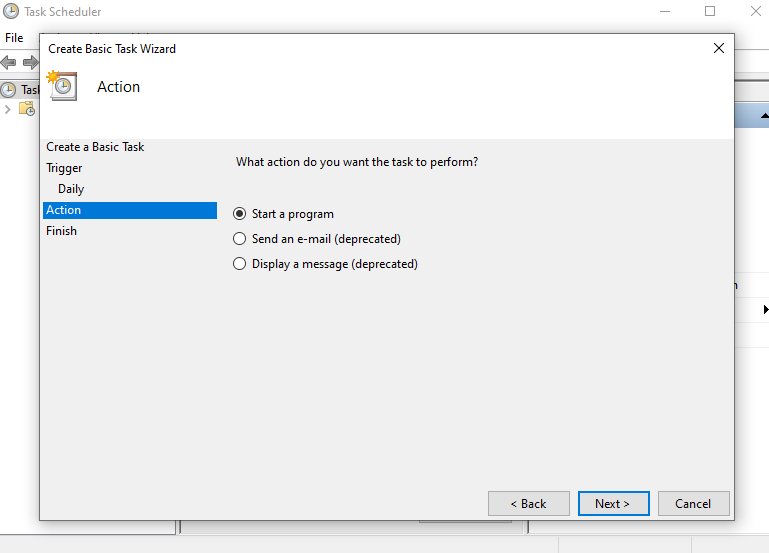Maximize the Task Scheduler window
769x553 pixels.
click(710, 12)
